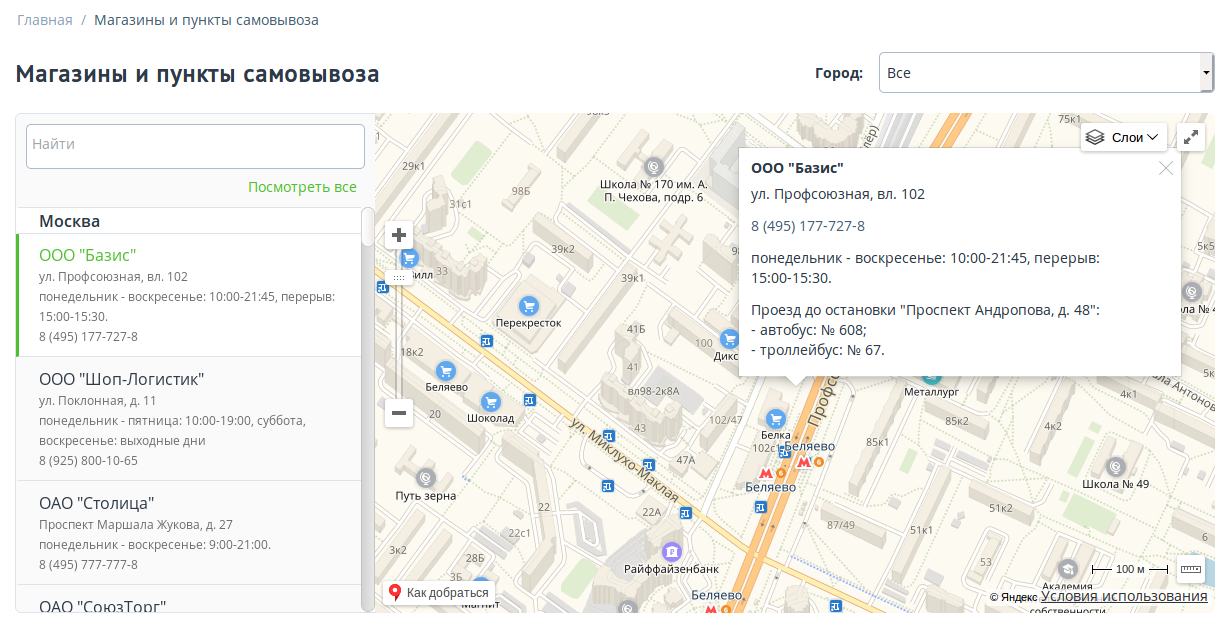The width and height of the screenshot is (1225, 630).
Task: Go to Главная breadcrumb link
Action: point(44,20)
